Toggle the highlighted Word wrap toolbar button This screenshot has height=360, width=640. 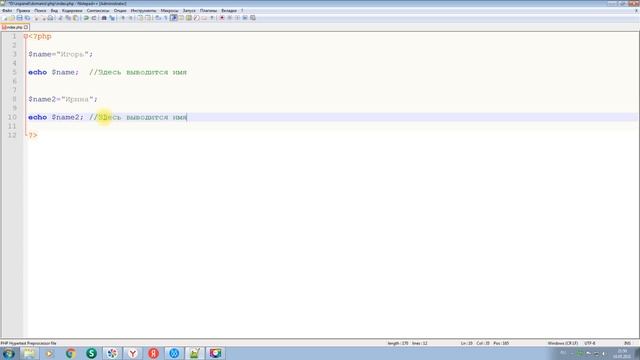coord(173,18)
